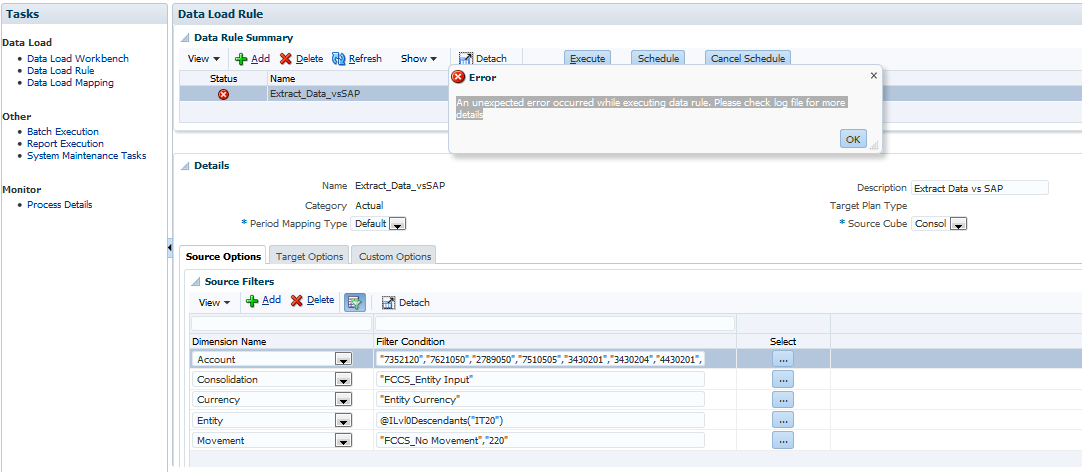This screenshot has height=472, width=1082.
Task: Click the Account filter condition field
Action: (540, 359)
